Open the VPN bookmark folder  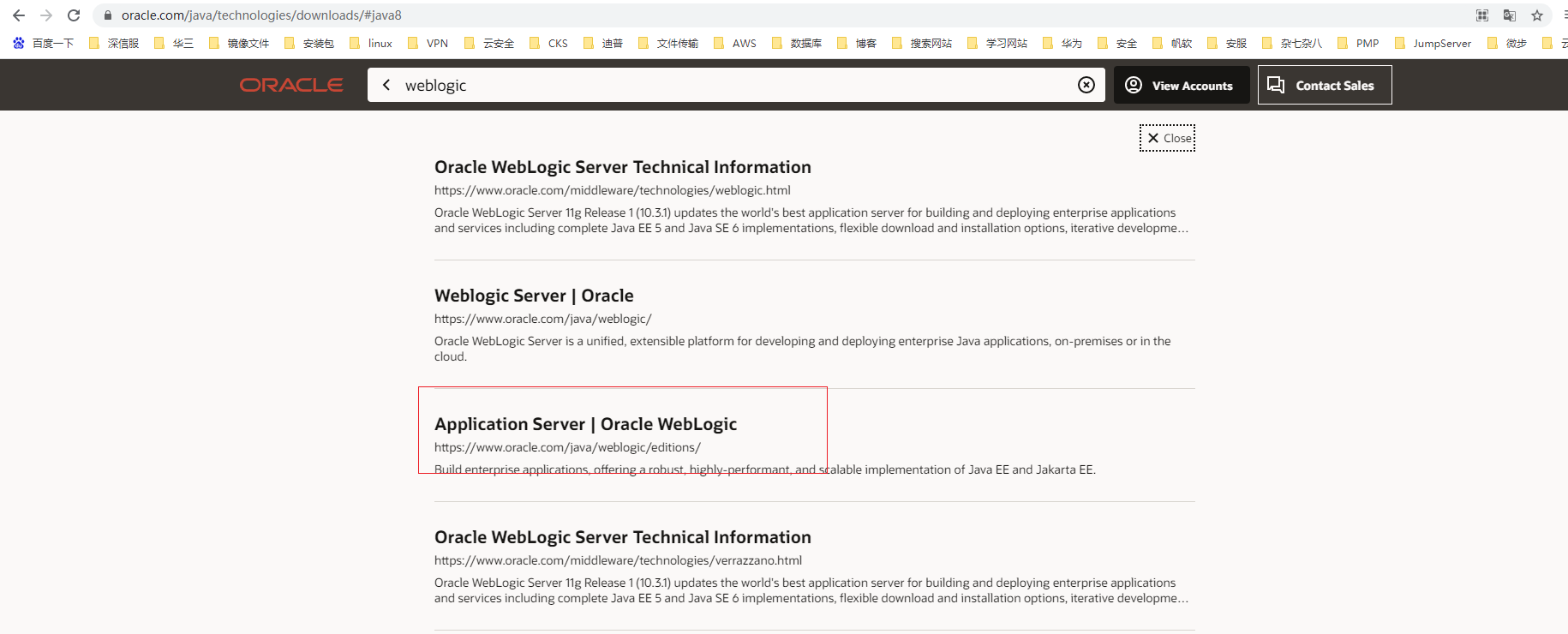[428, 43]
